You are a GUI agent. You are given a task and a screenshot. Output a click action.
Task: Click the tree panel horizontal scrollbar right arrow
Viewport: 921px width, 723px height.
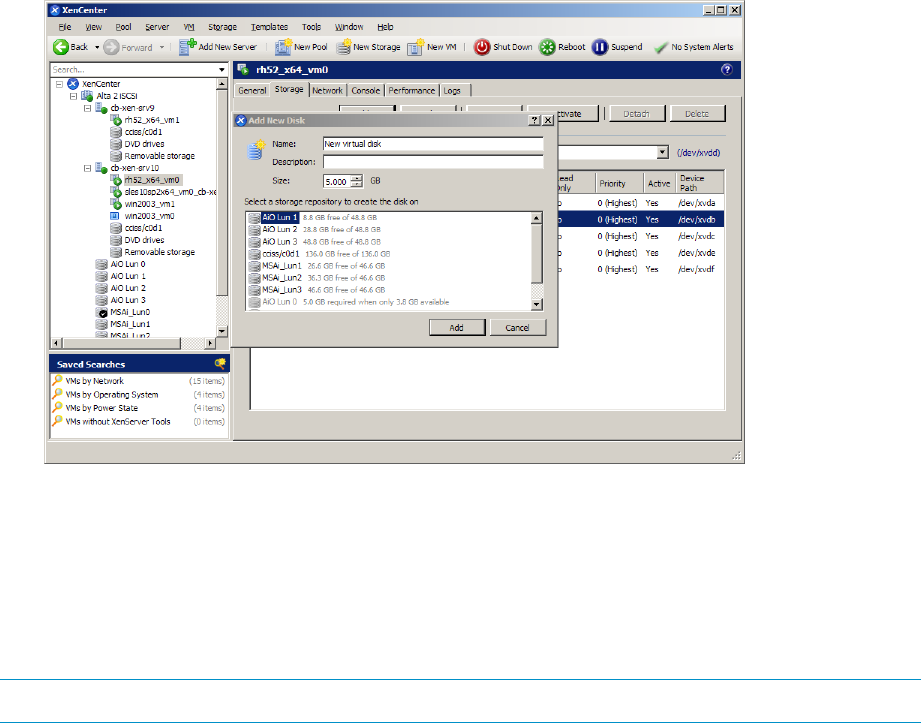pos(210,343)
